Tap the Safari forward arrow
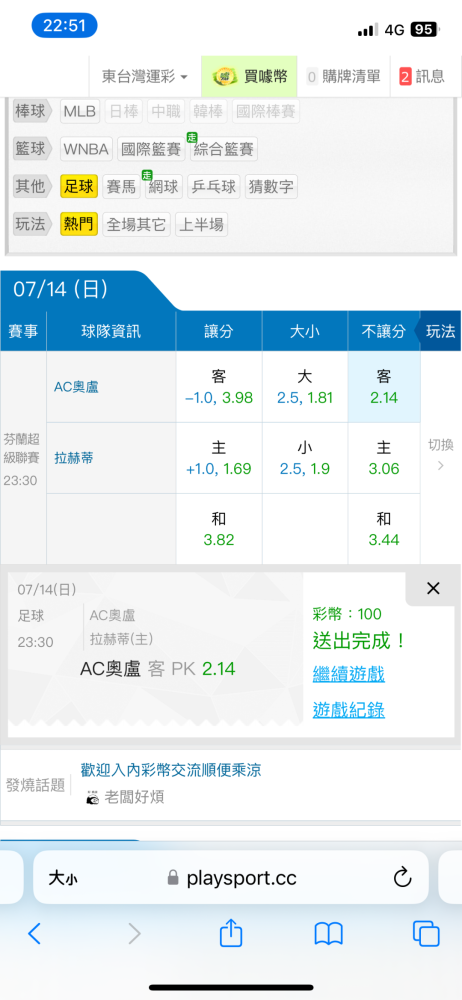The image size is (462, 1000). [x=134, y=934]
